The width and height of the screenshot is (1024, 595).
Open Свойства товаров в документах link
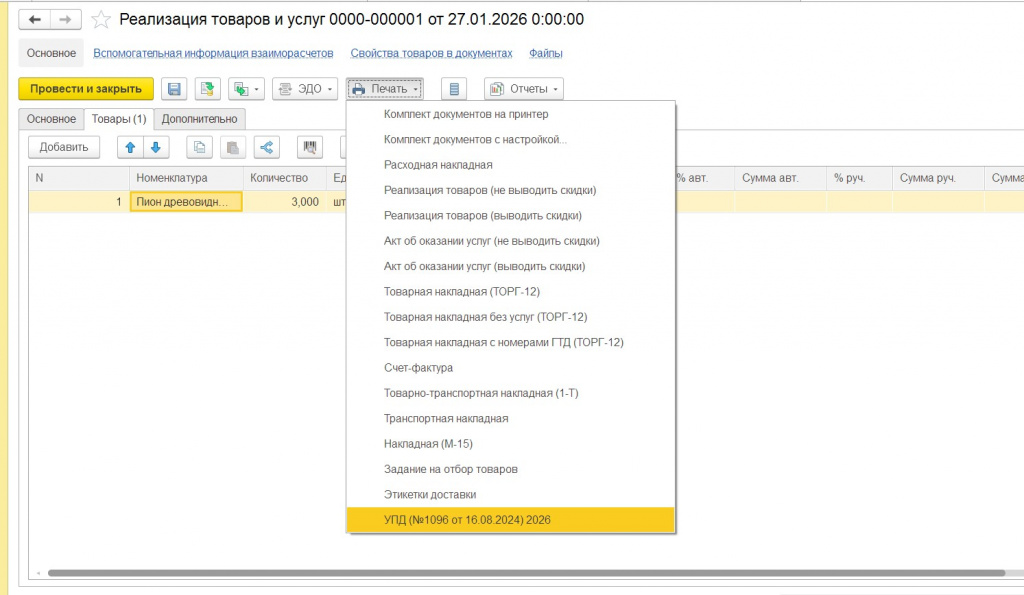click(431, 54)
